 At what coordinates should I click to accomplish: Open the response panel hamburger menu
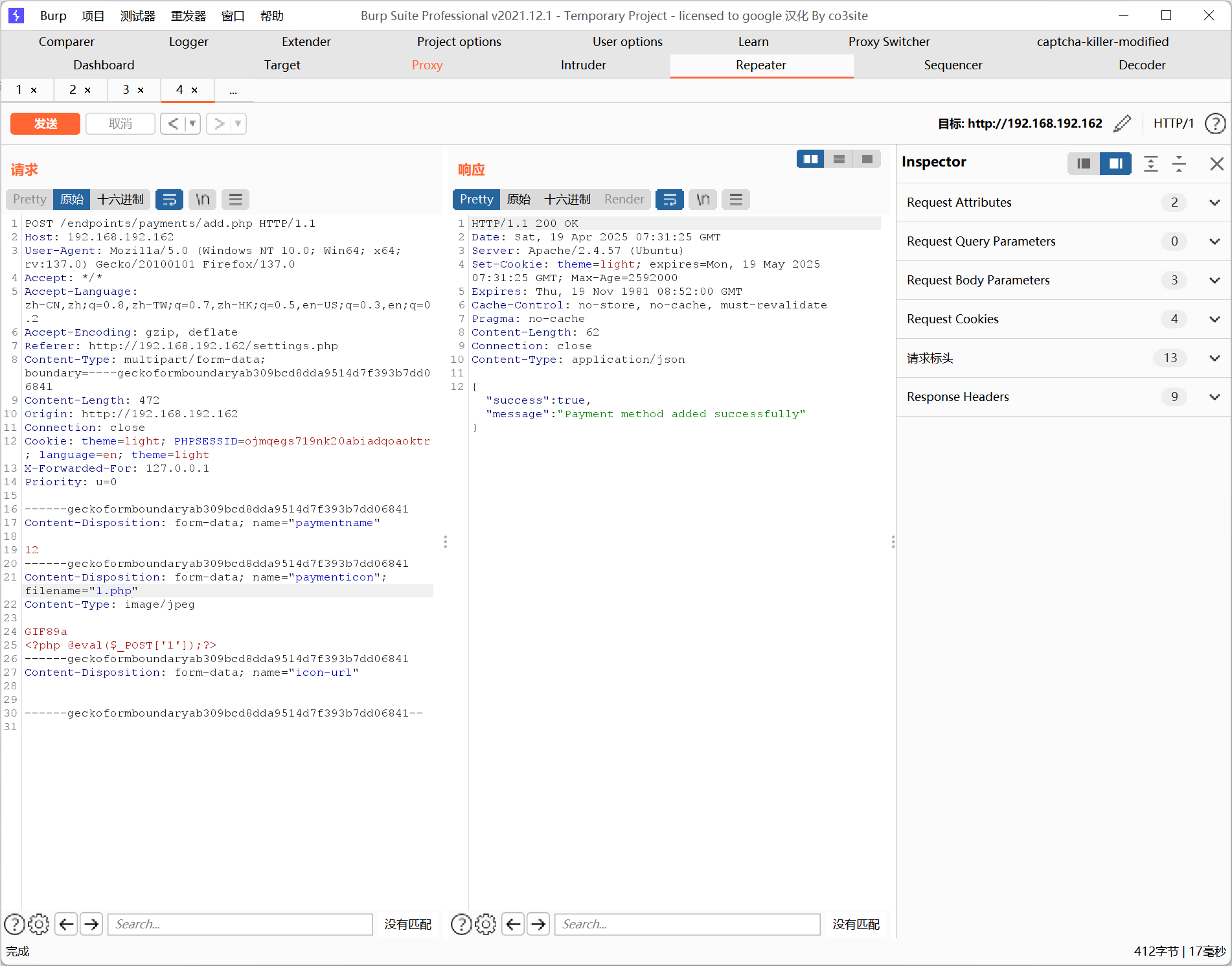point(736,200)
